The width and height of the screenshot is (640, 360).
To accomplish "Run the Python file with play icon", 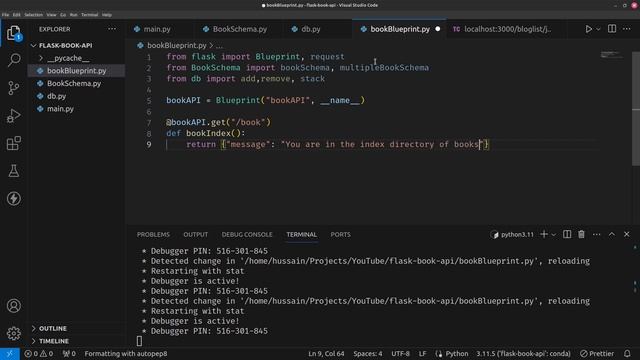I will click(589, 29).
